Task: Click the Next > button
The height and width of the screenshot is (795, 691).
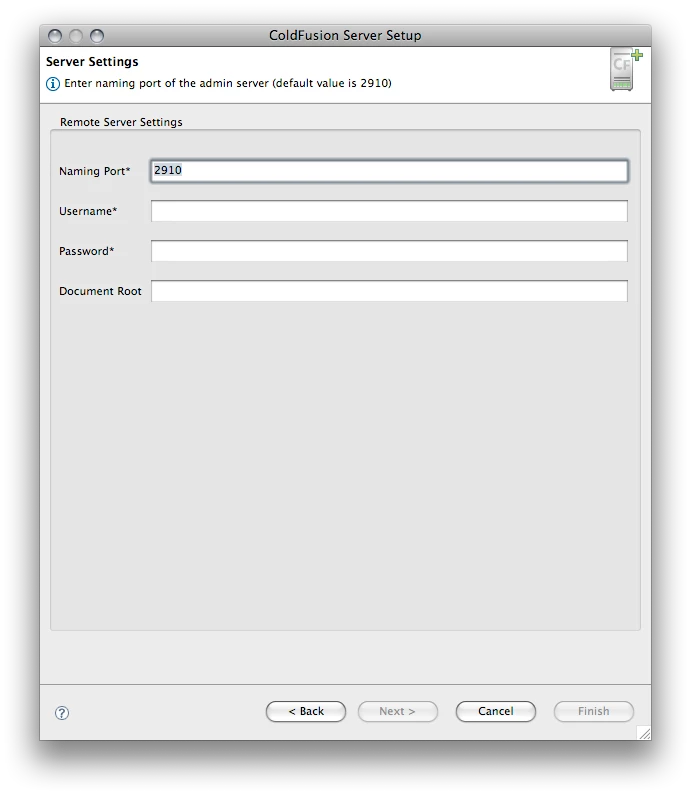Action: click(397, 711)
